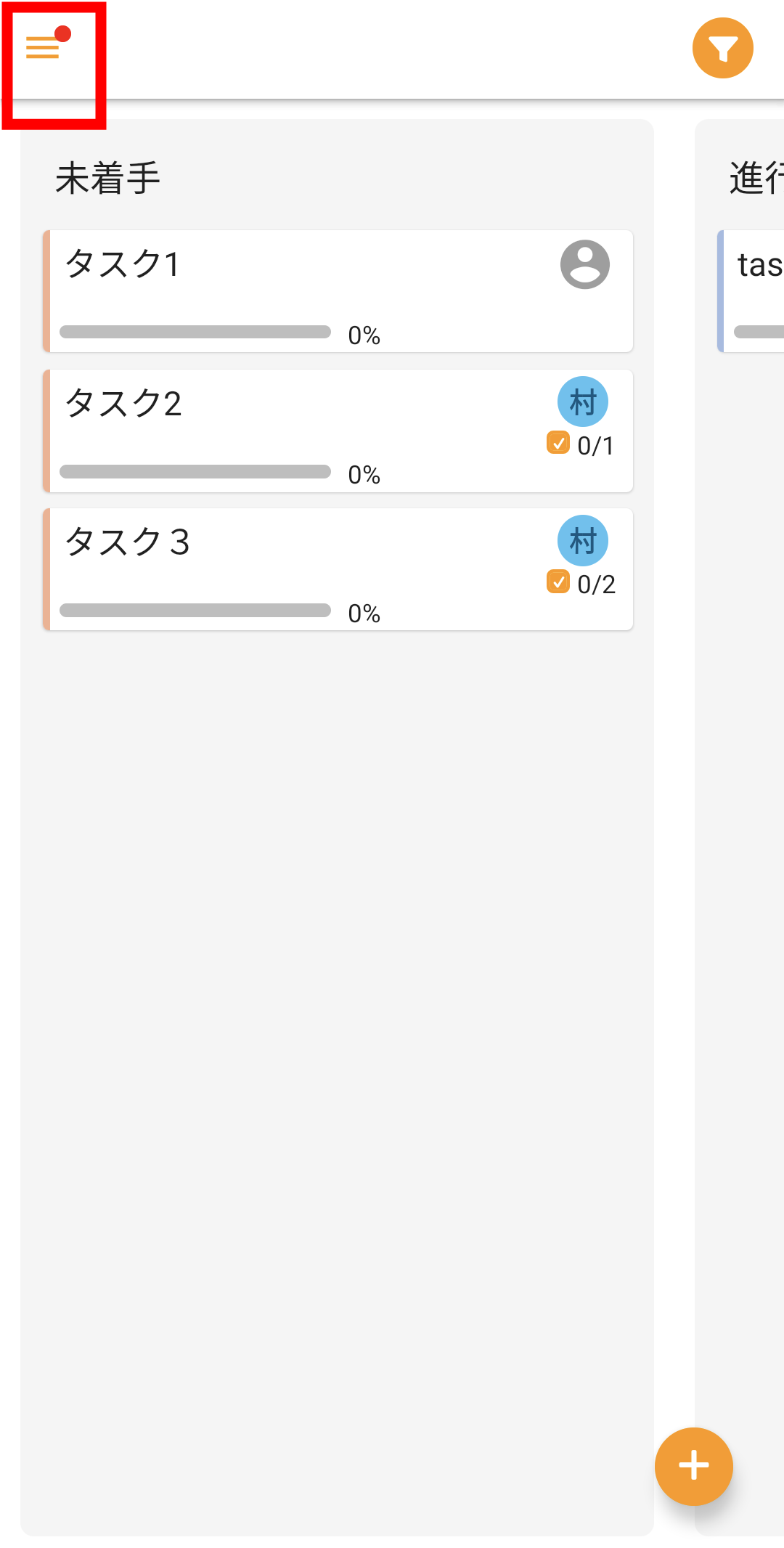Toggle the checklist checkbox icon on タスク3
Viewport: 784px width, 1548px height.
click(x=558, y=582)
